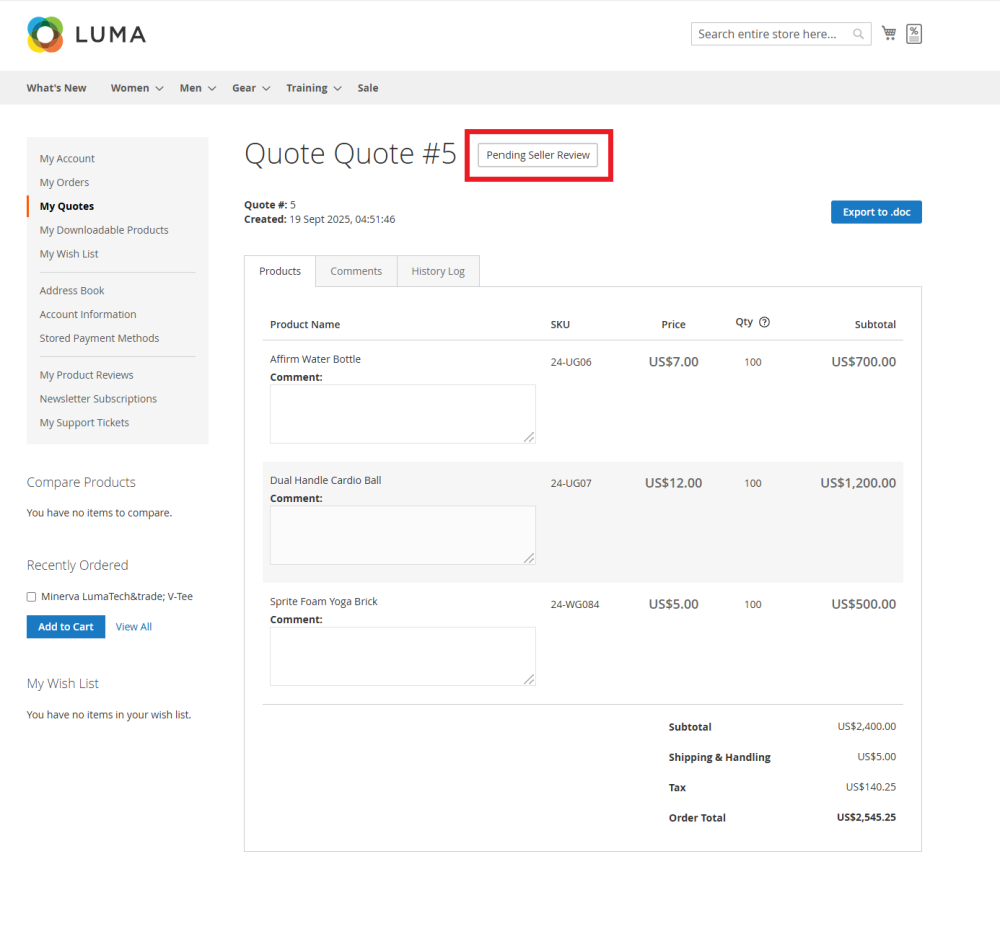
Task: Expand the Gear menu chevron
Action: (266, 88)
